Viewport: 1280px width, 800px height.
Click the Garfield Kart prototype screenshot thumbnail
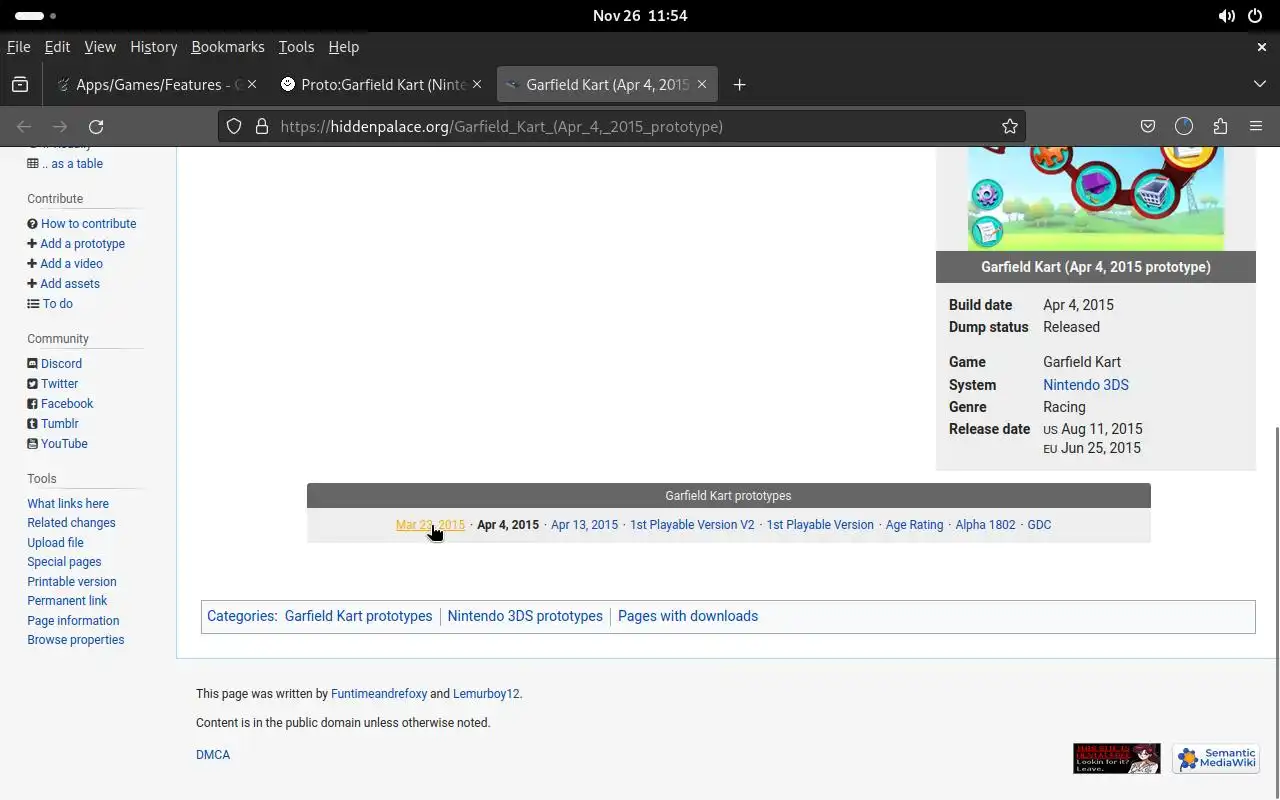pyautogui.click(x=1095, y=199)
